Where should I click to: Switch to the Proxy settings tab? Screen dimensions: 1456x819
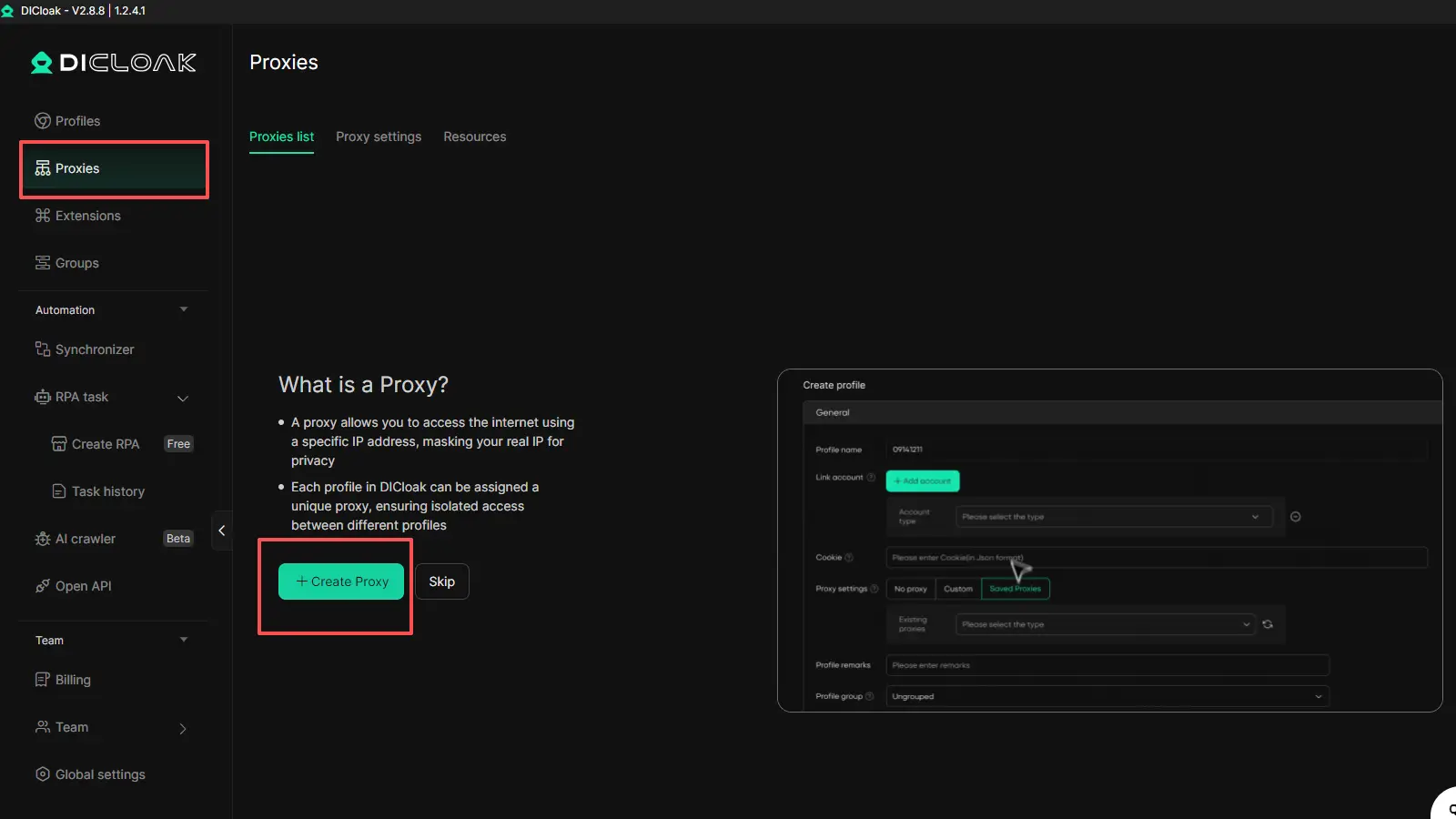coord(379,136)
